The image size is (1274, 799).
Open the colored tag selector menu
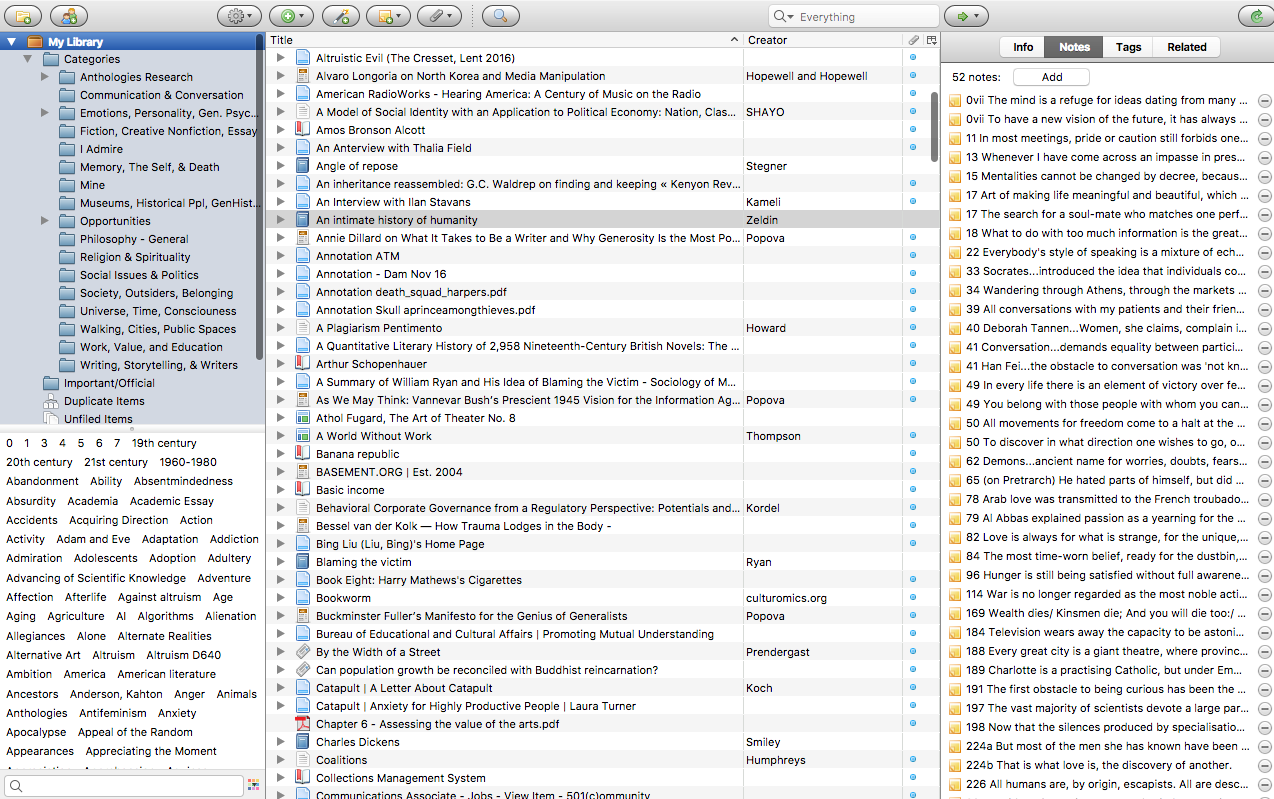click(253, 785)
